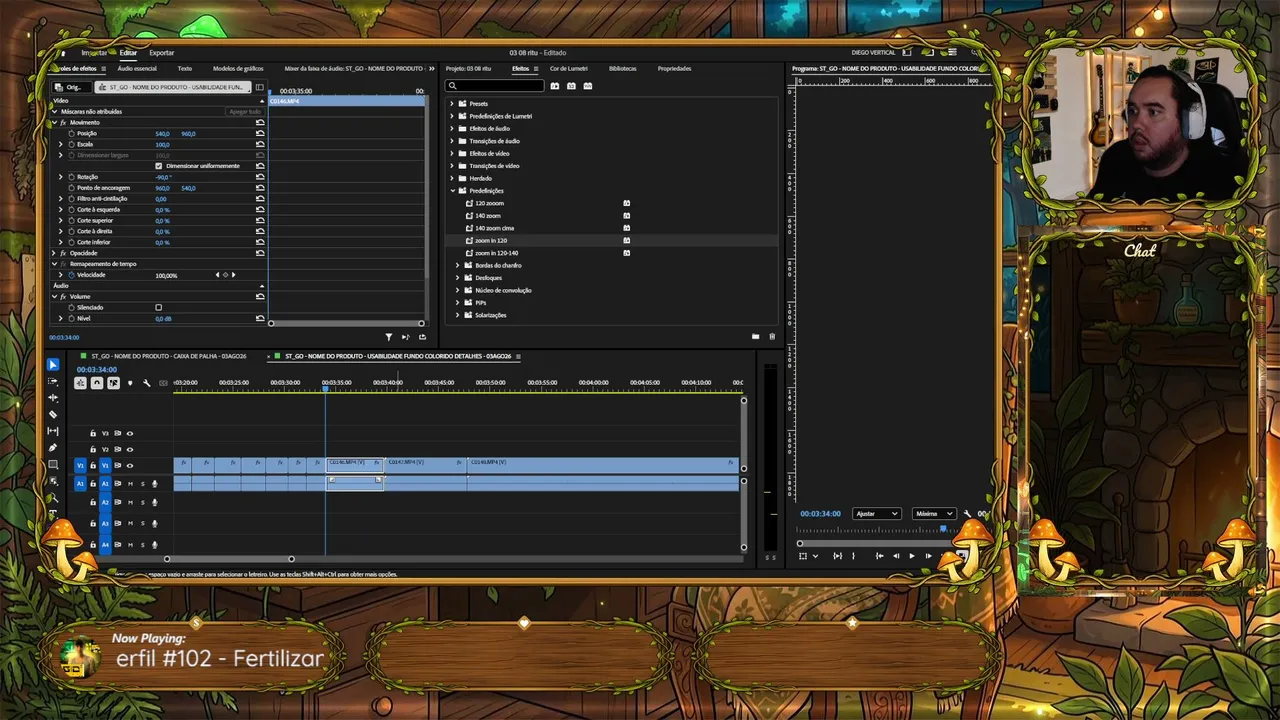Select the Slip tool
Screen dimensions: 1280x720
pos(53,431)
